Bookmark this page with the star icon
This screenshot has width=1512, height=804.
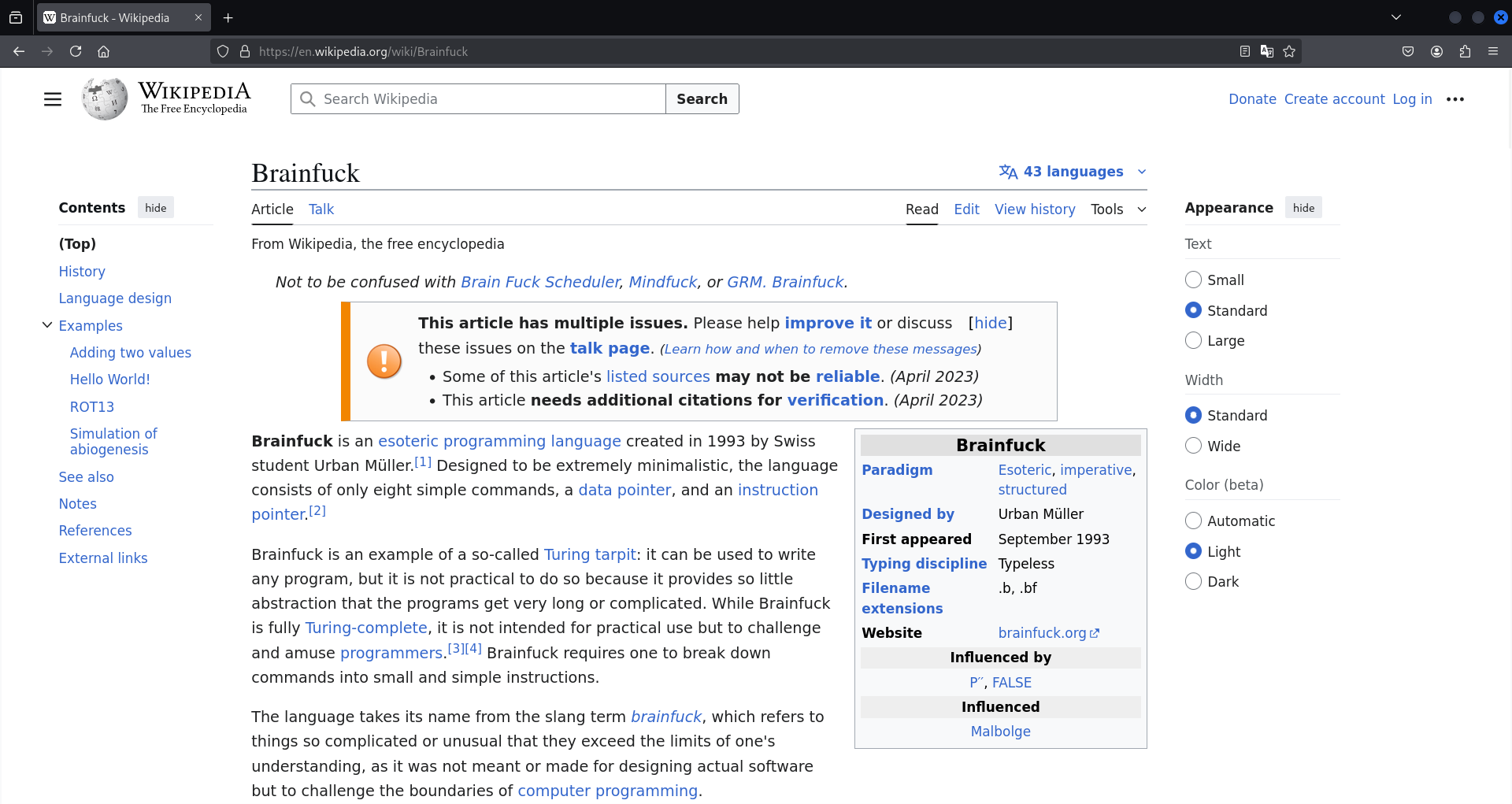click(x=1289, y=51)
